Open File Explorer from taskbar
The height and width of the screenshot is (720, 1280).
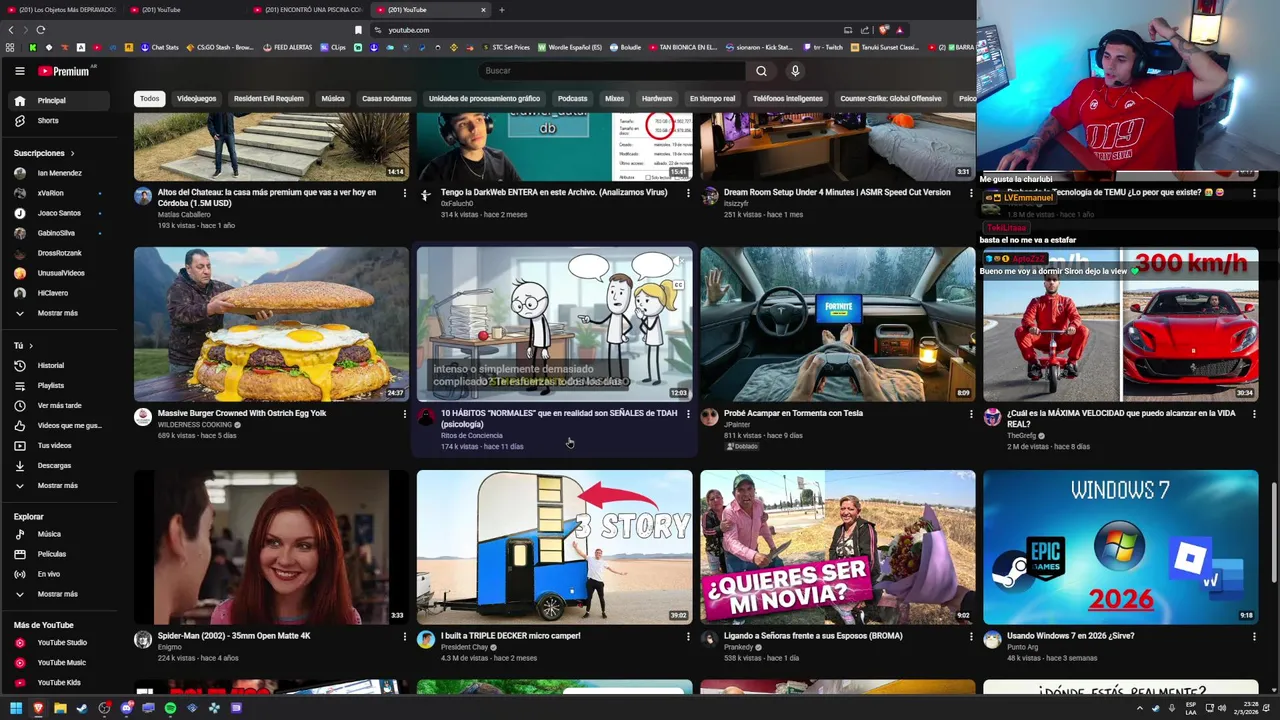[x=60, y=708]
